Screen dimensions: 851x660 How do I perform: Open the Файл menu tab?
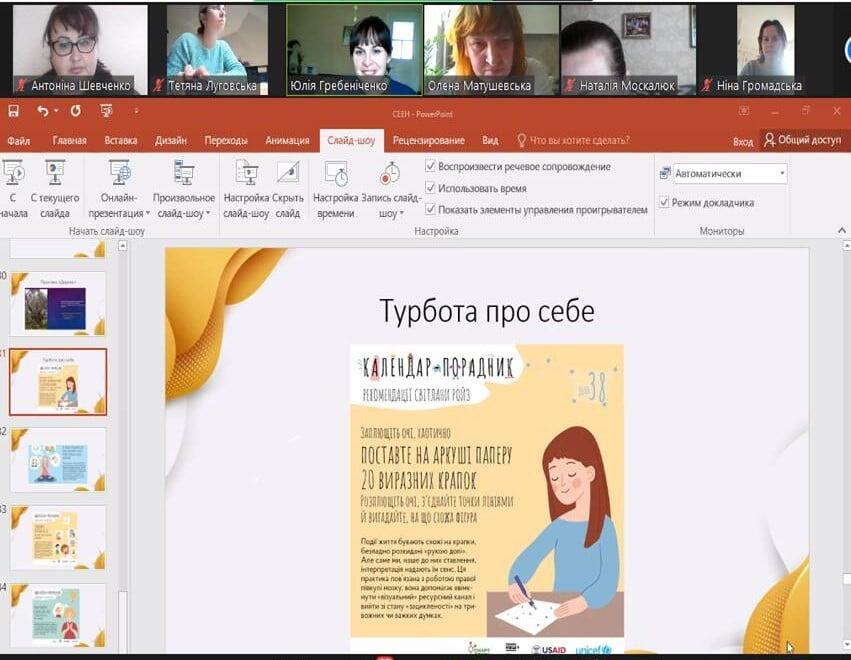pyautogui.click(x=18, y=141)
